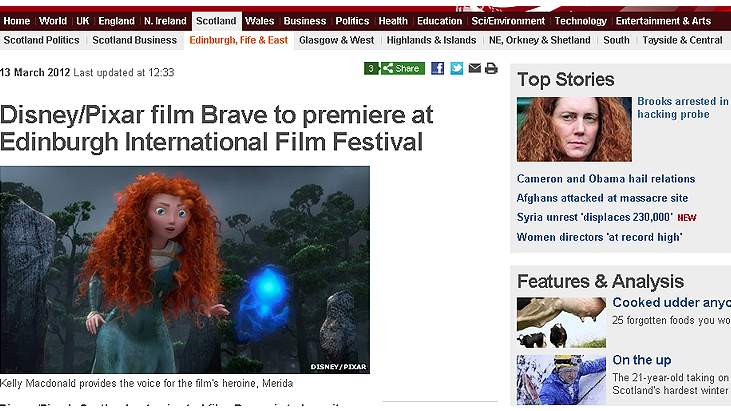The height and width of the screenshot is (411, 731).
Task: Select NE, Orkney & Shetland sub-tab
Action: pyautogui.click(x=540, y=41)
